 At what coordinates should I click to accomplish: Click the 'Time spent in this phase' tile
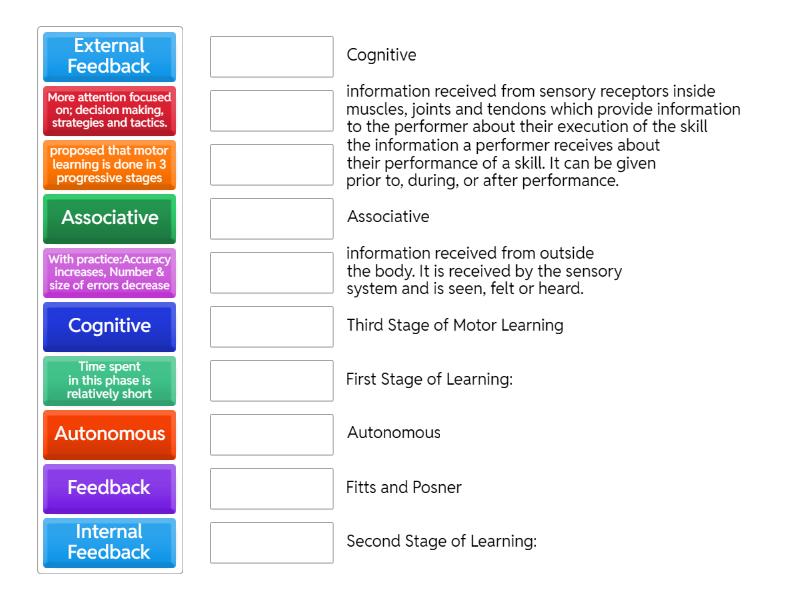pyautogui.click(x=108, y=380)
